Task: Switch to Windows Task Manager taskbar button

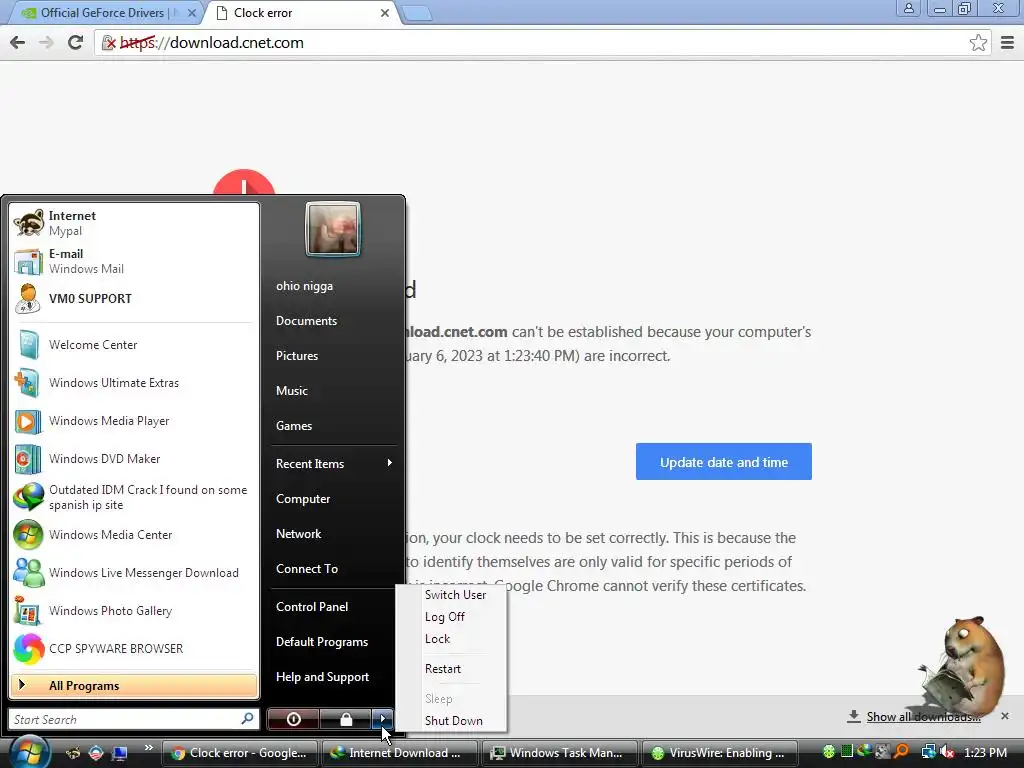Action: coord(559,753)
